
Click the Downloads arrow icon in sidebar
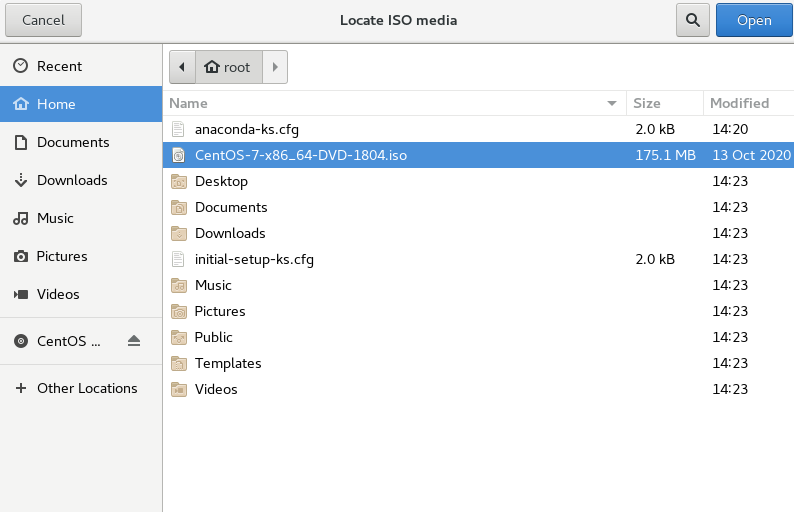coord(21,180)
